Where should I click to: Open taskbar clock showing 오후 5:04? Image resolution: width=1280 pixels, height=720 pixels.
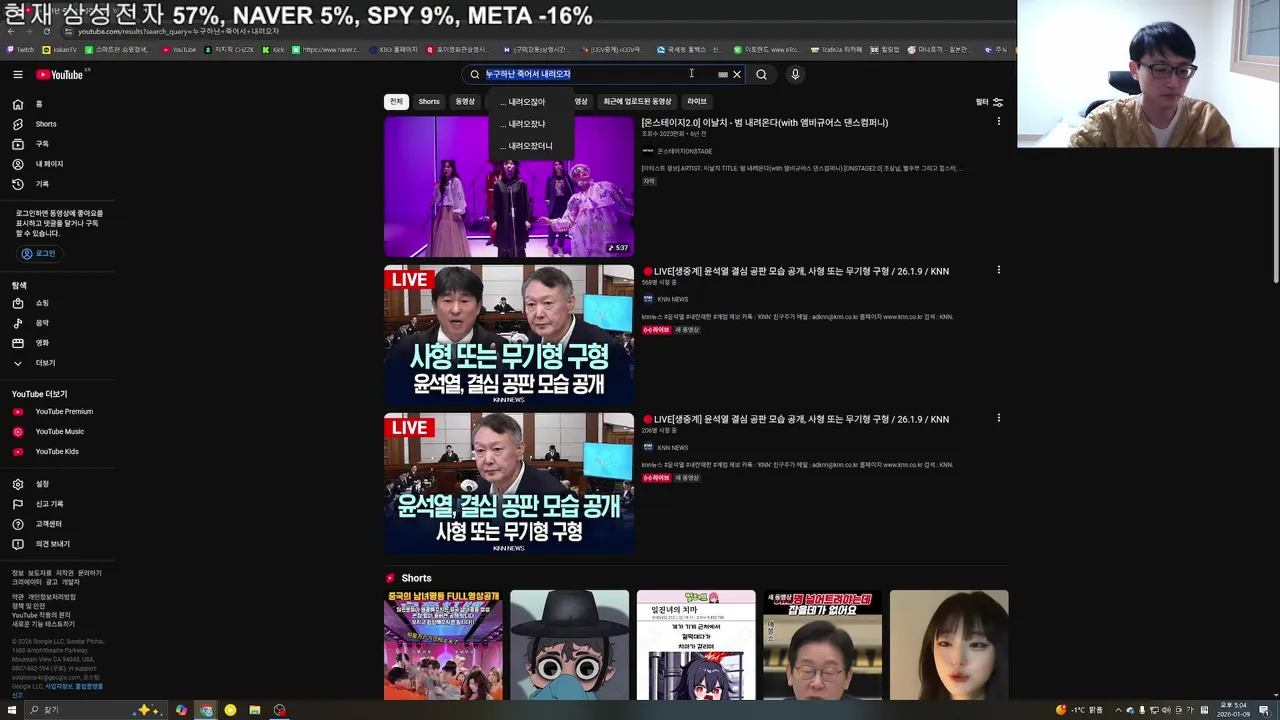pyautogui.click(x=1233, y=710)
